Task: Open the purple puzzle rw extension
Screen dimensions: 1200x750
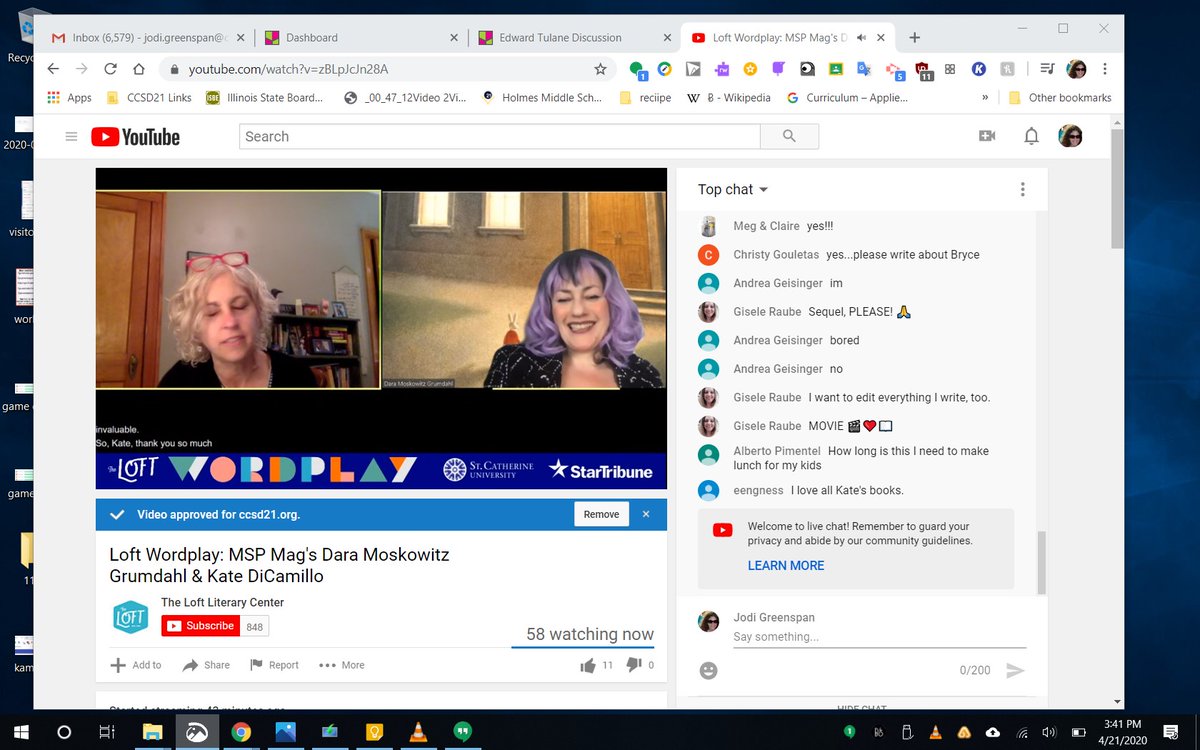Action: tap(721, 69)
